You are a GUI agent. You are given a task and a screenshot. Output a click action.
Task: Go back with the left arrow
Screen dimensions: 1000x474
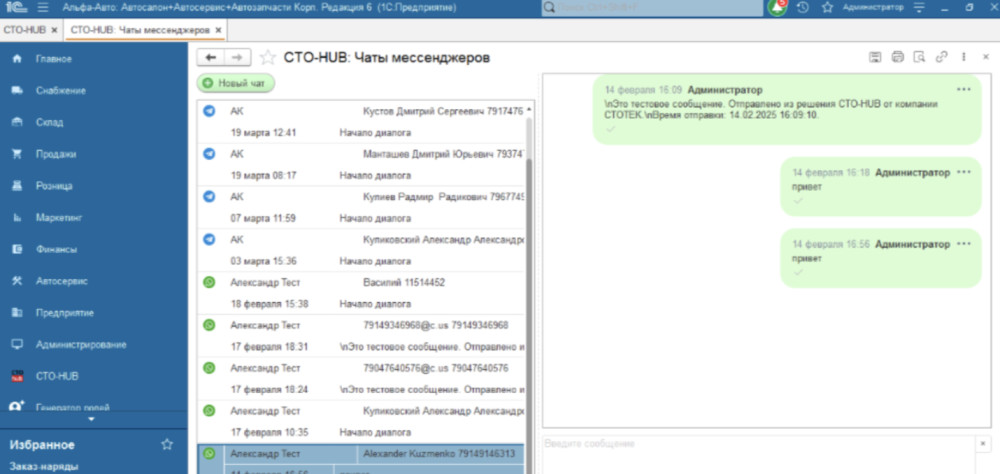coord(210,57)
